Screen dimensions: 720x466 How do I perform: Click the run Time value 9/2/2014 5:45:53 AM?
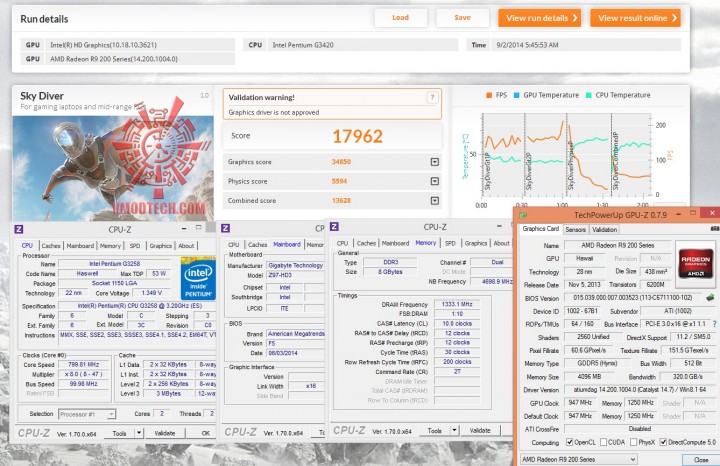pos(586,45)
